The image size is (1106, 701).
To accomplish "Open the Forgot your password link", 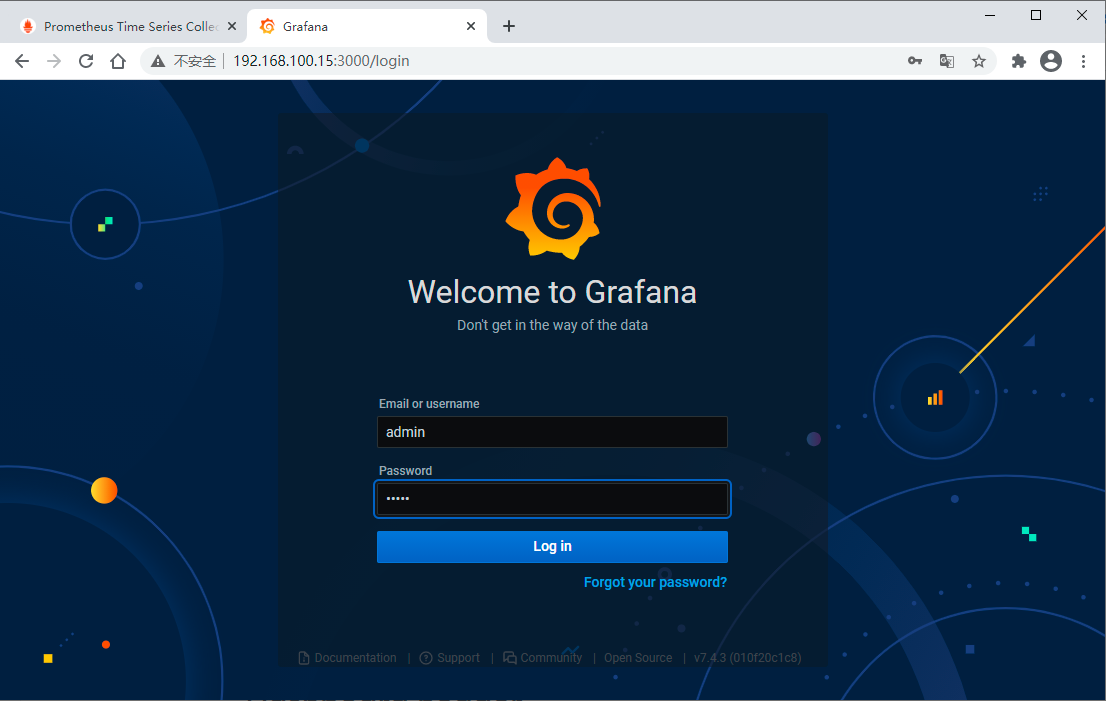I will [x=655, y=582].
